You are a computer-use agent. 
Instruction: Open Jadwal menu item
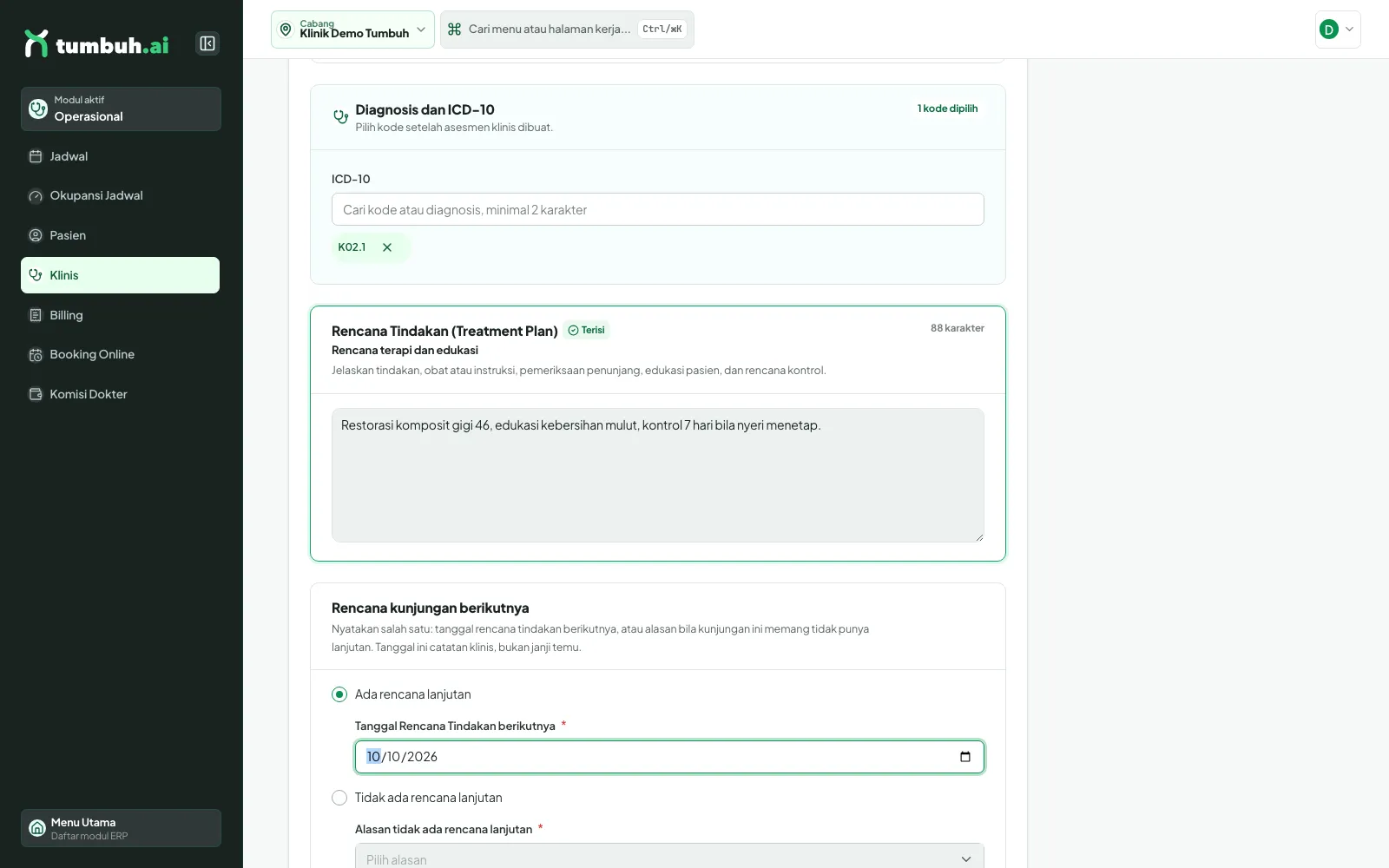click(x=121, y=156)
